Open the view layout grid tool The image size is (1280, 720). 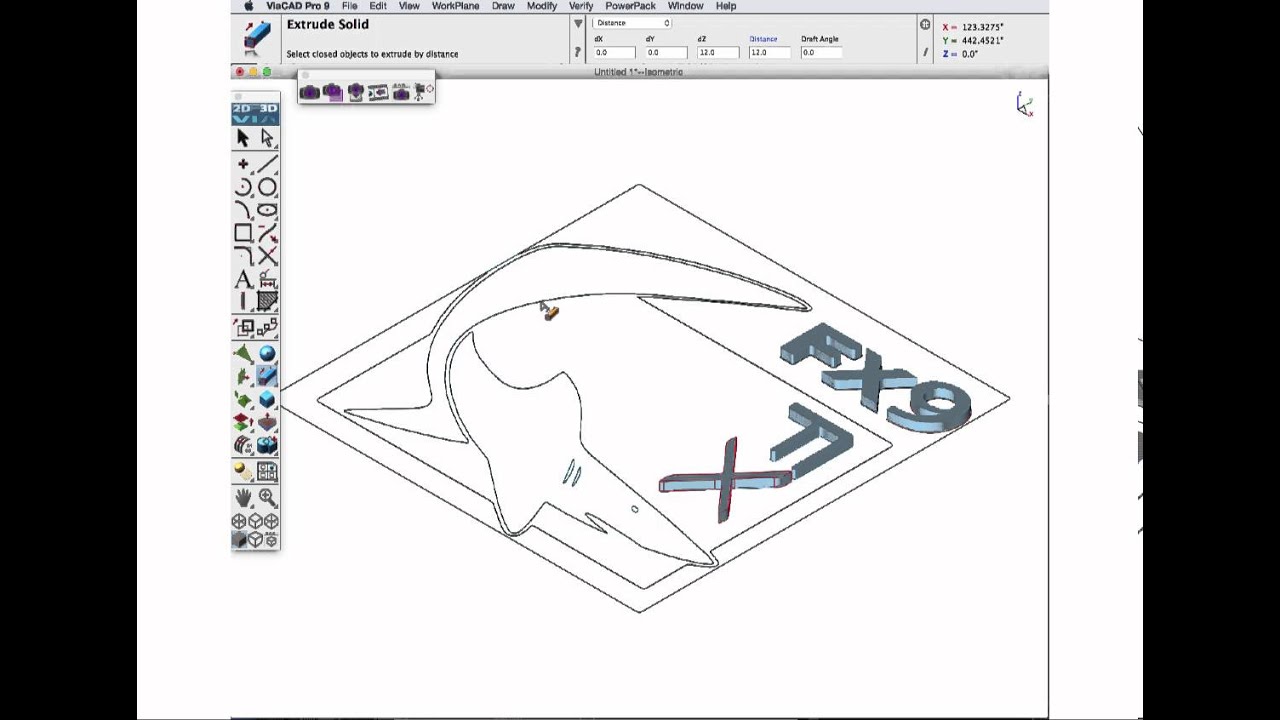coord(267,471)
